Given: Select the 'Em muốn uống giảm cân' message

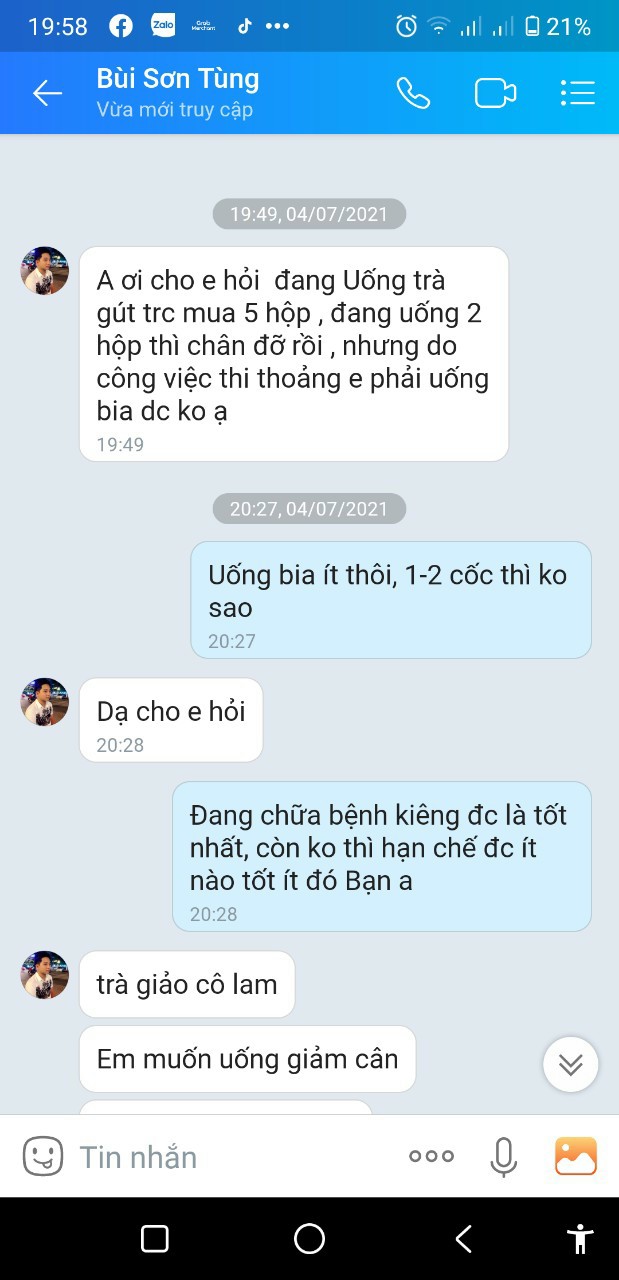Looking at the screenshot, I should point(247,1059).
